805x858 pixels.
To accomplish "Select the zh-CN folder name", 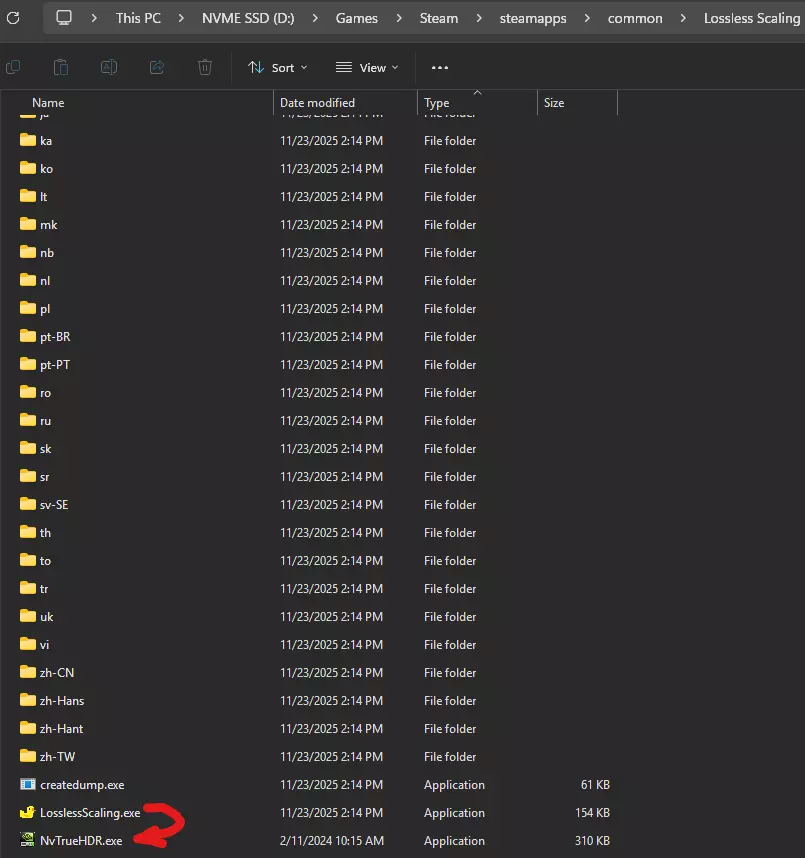I will pos(57,673).
